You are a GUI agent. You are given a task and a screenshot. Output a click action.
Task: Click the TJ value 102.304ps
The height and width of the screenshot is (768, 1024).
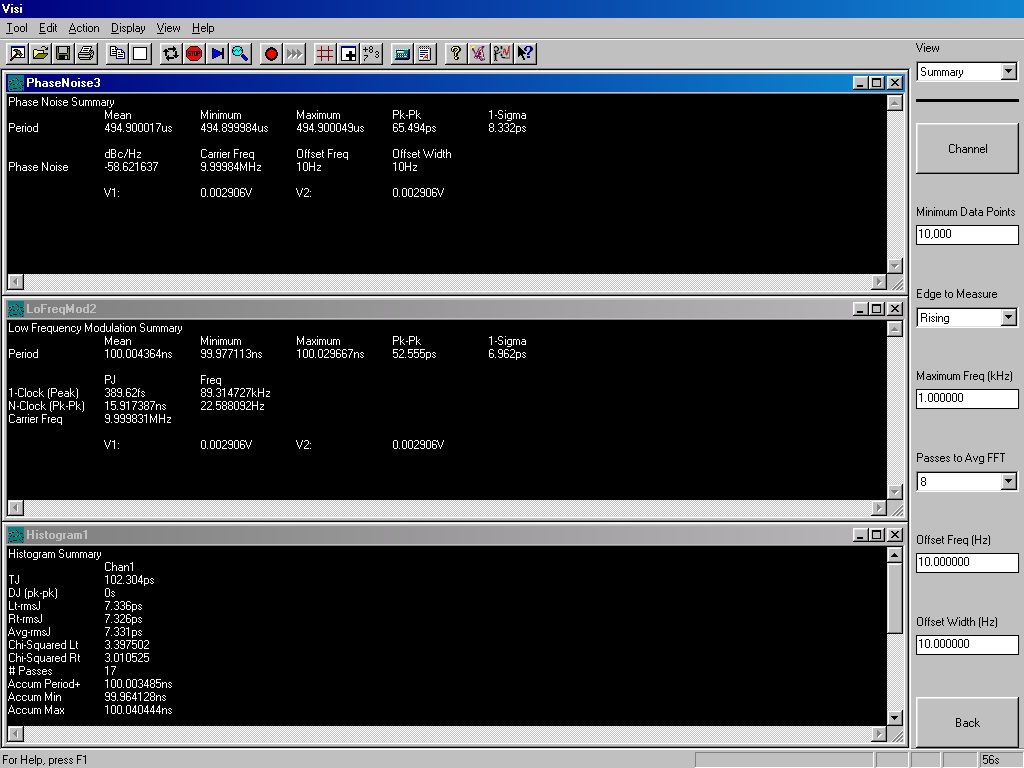129,579
